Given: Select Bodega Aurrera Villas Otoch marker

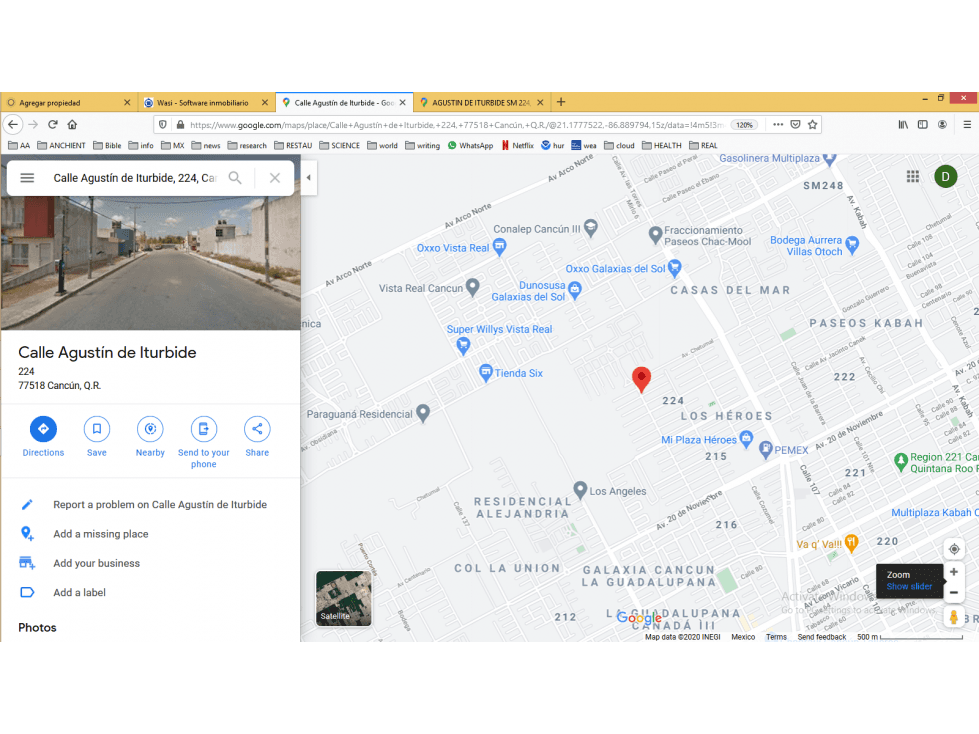Looking at the screenshot, I should pos(852,244).
